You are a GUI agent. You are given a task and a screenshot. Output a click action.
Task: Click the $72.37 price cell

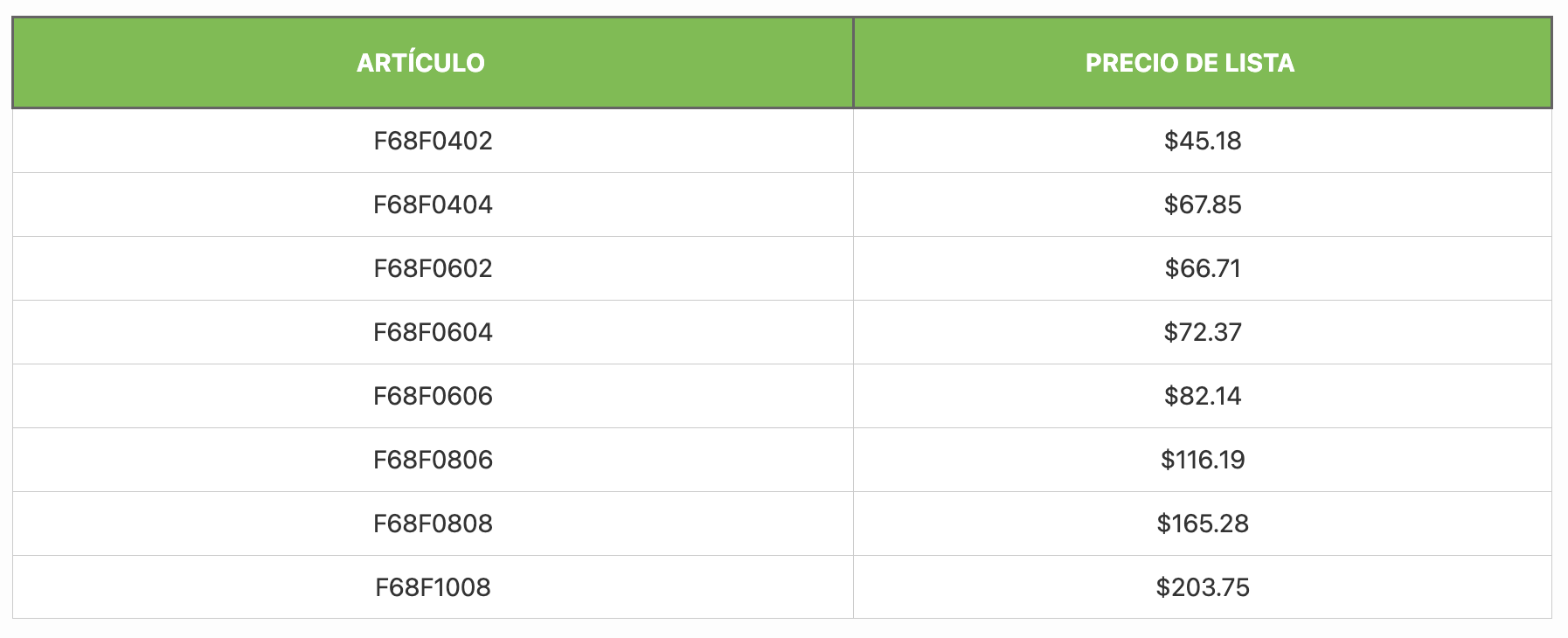coord(1203,332)
